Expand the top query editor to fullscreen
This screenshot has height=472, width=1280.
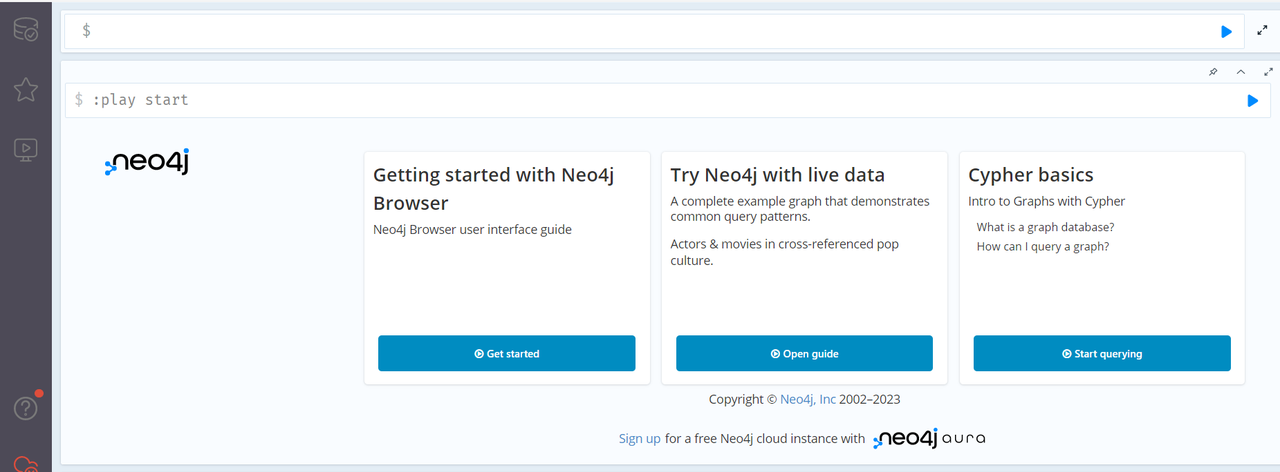(x=1262, y=31)
